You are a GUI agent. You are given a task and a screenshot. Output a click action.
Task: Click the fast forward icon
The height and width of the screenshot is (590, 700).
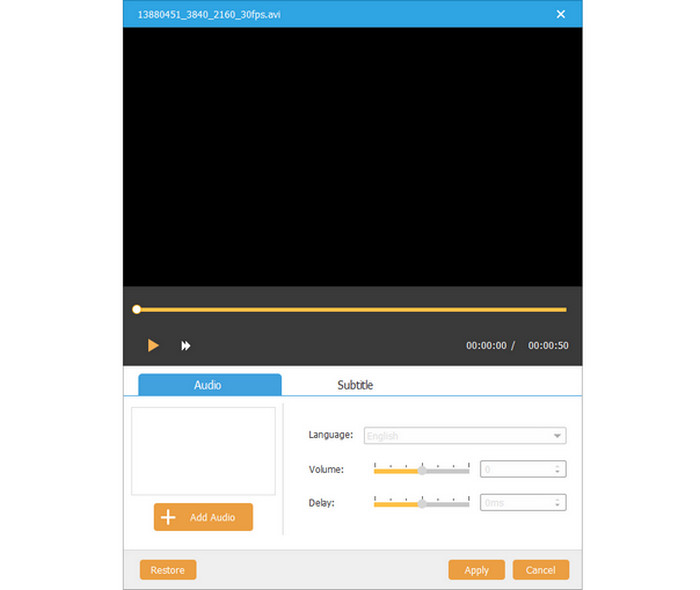[185, 345]
